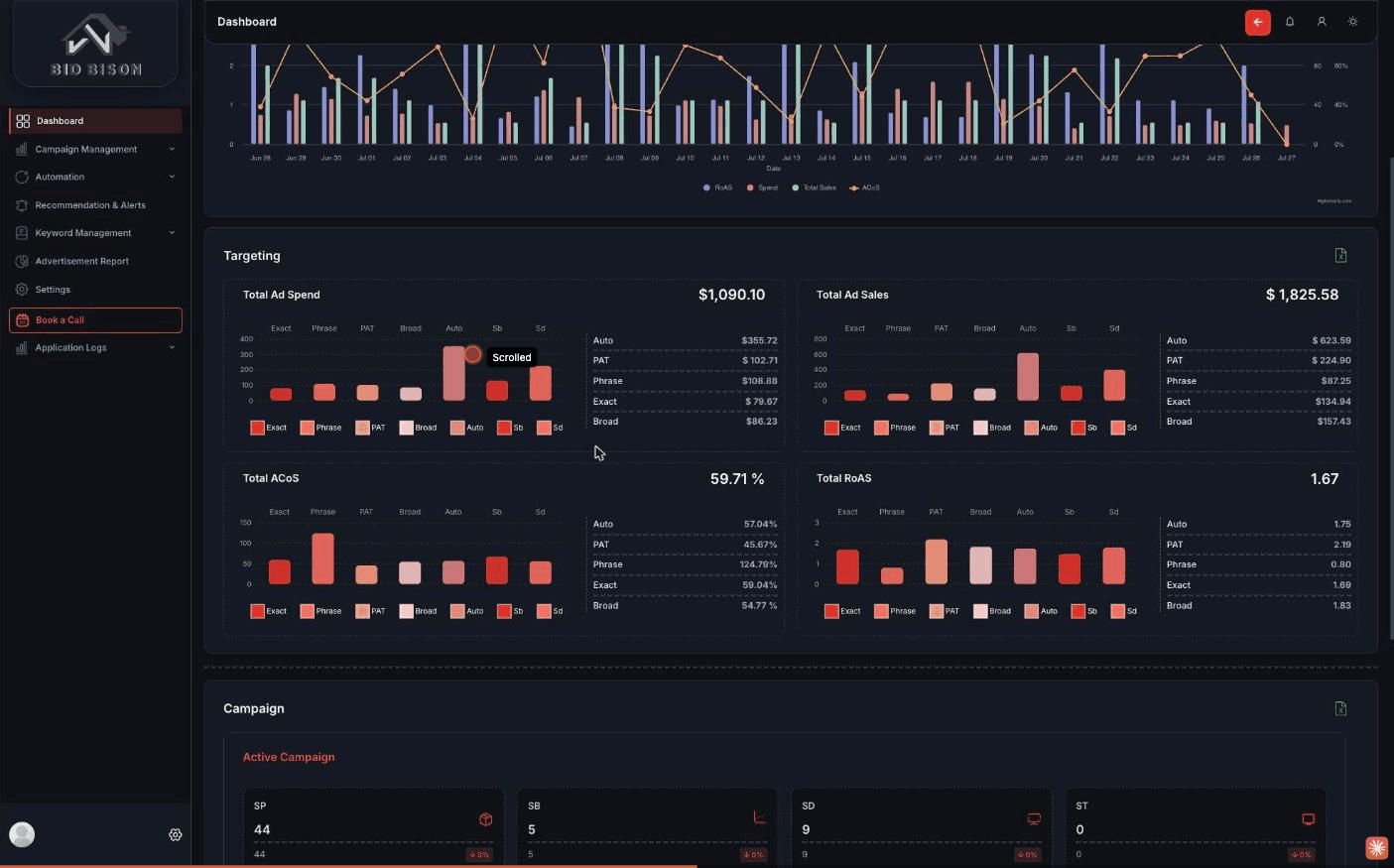The height and width of the screenshot is (868, 1394).
Task: Click user avatar at bottom left
Action: coord(22,834)
